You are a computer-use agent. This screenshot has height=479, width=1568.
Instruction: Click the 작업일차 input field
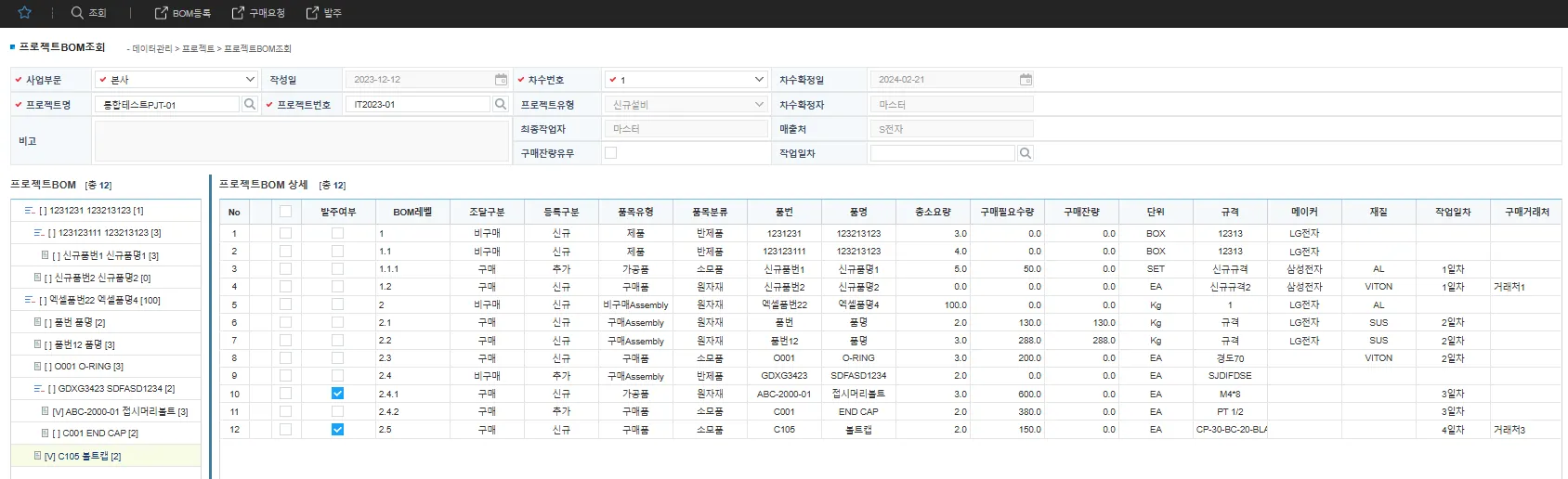pyautogui.click(x=942, y=153)
